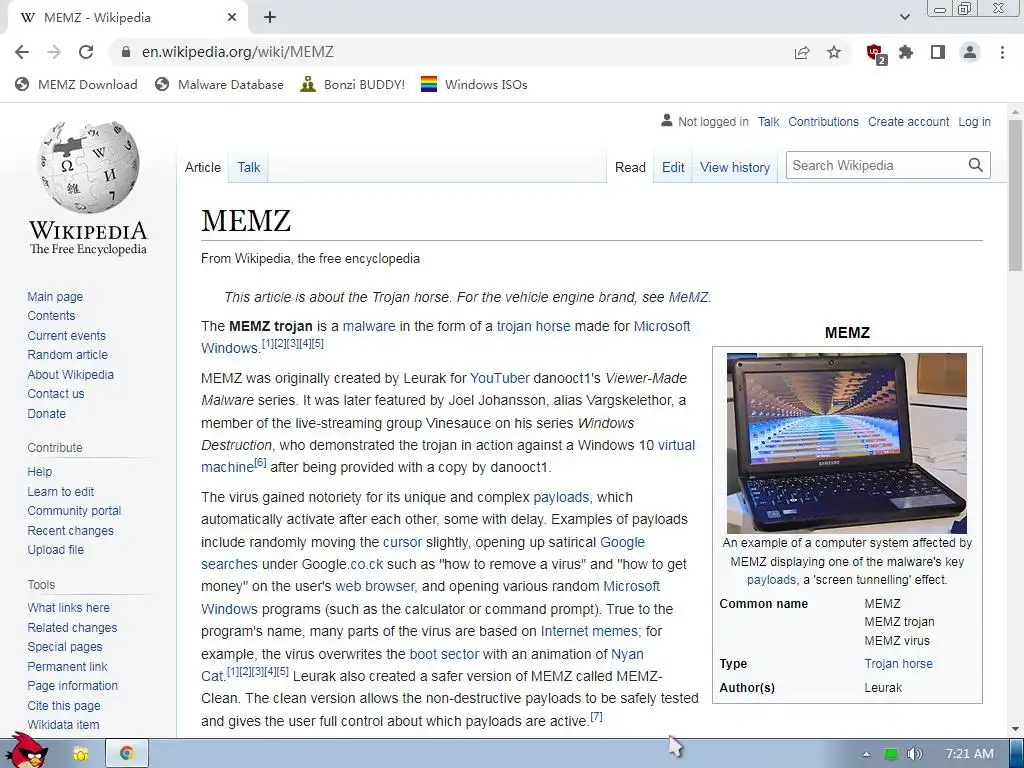
Task: Click the Donate sidebar link
Action: click(46, 413)
